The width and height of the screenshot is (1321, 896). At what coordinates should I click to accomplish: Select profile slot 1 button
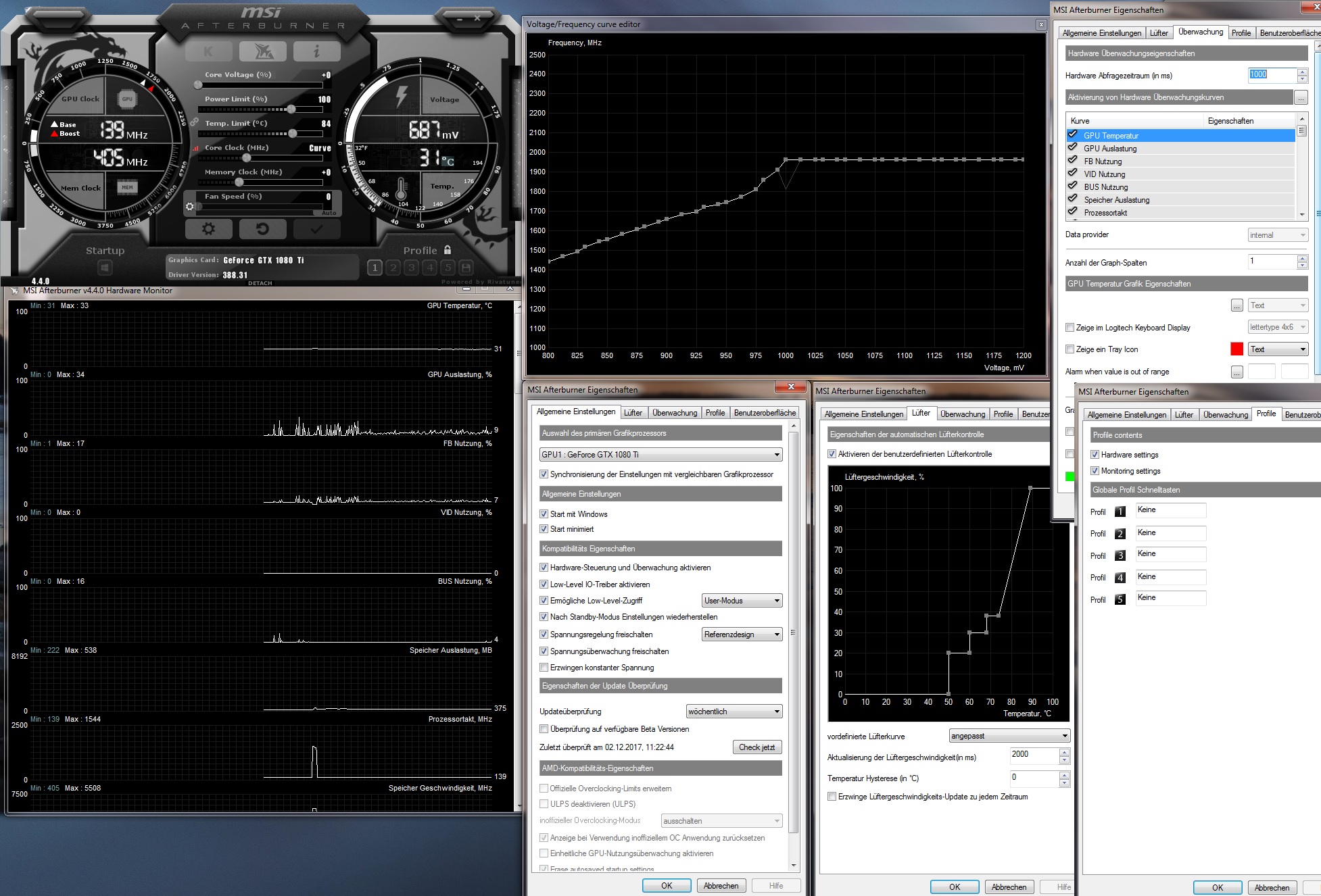pos(375,268)
